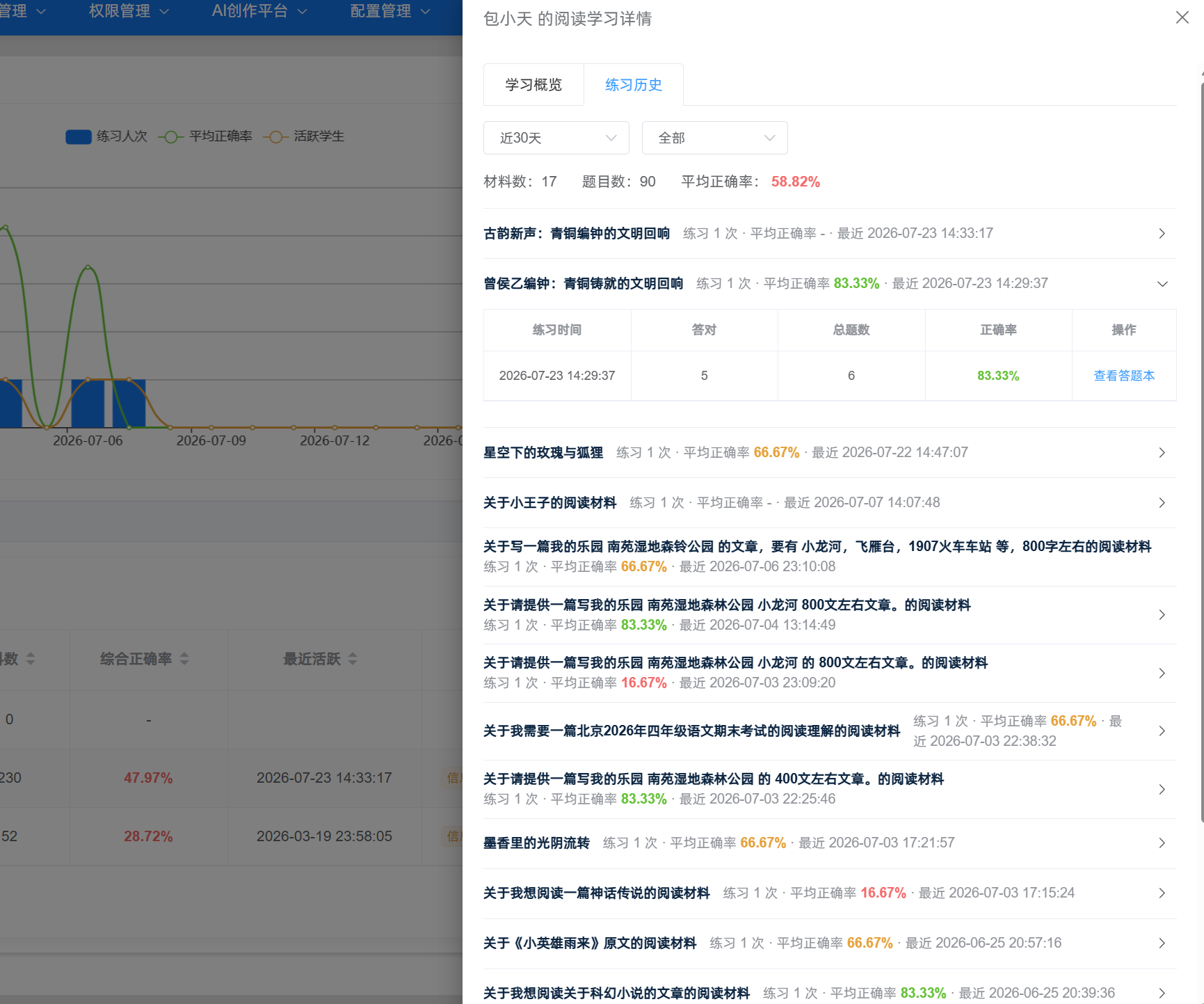
Task: Expand the 古韵新声：青铜编钟的文明回响 row arrow
Action: [x=1162, y=234]
